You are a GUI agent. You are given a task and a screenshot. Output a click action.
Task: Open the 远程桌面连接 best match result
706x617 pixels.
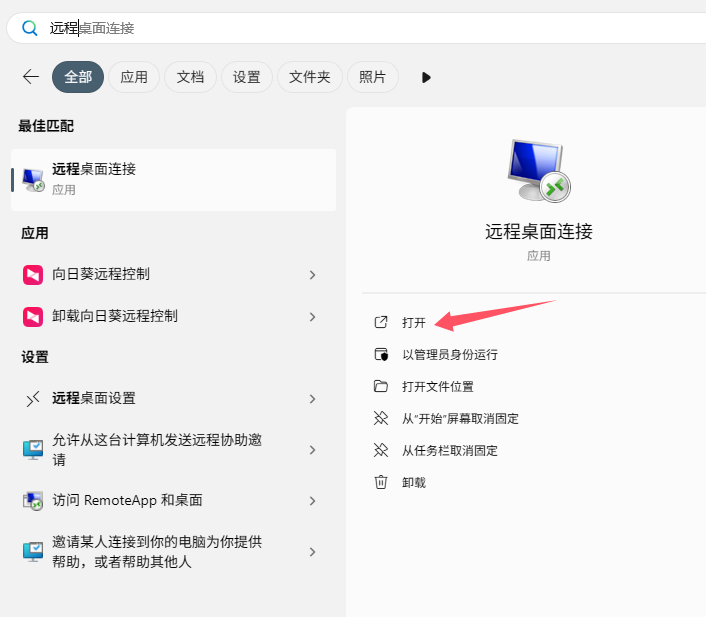[x=173, y=180]
